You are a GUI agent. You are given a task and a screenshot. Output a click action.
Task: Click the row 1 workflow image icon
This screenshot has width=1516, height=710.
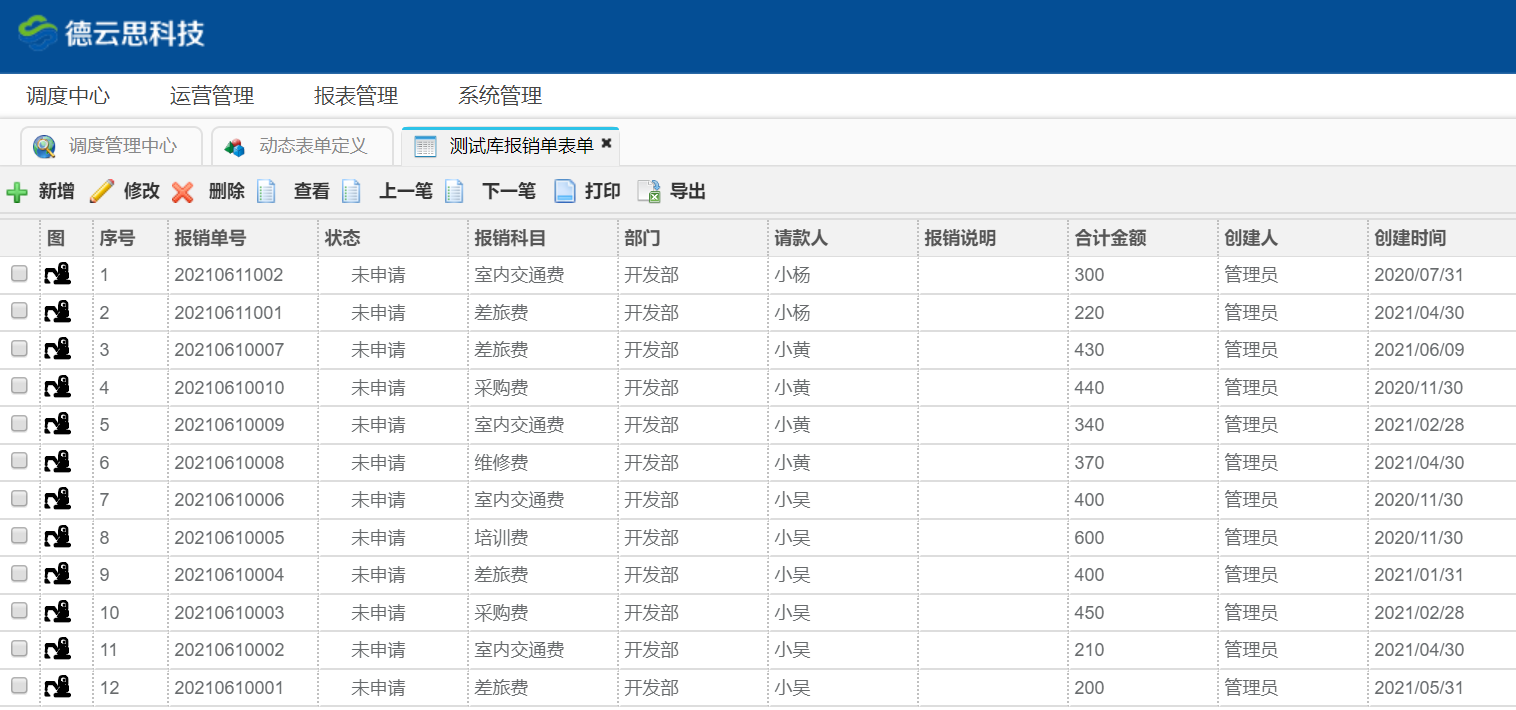pyautogui.click(x=58, y=275)
